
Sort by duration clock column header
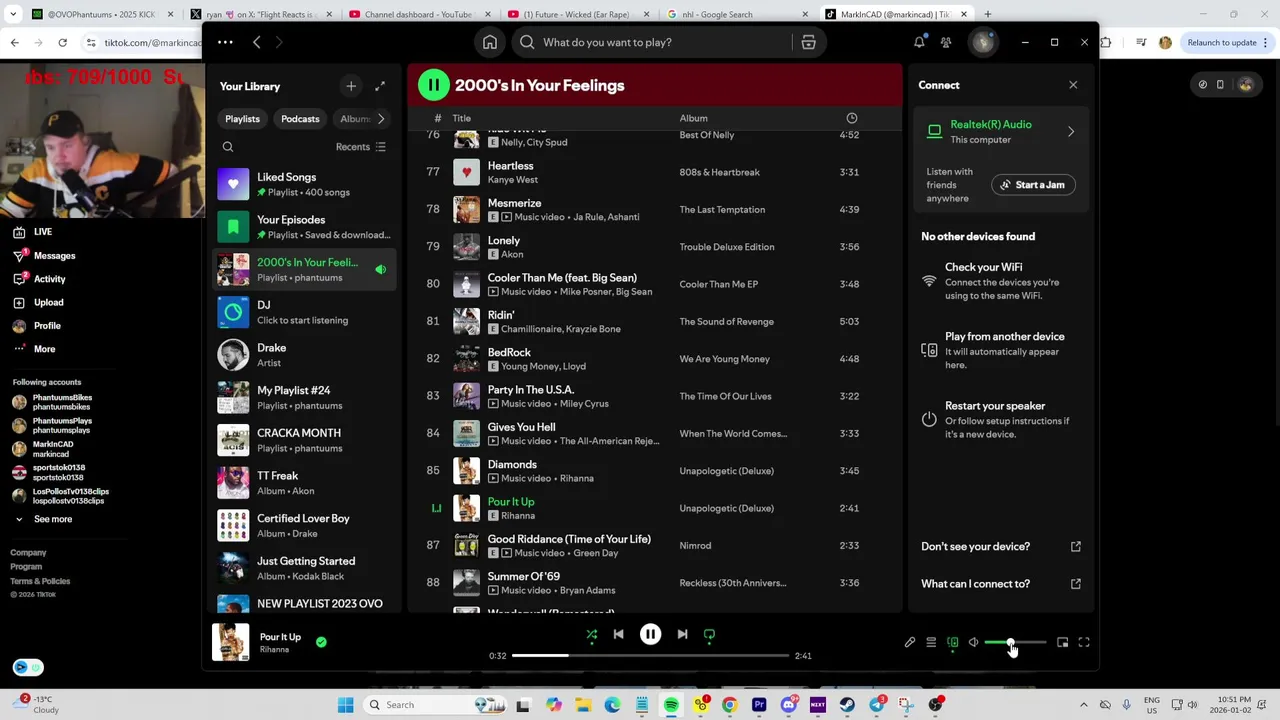(x=851, y=118)
